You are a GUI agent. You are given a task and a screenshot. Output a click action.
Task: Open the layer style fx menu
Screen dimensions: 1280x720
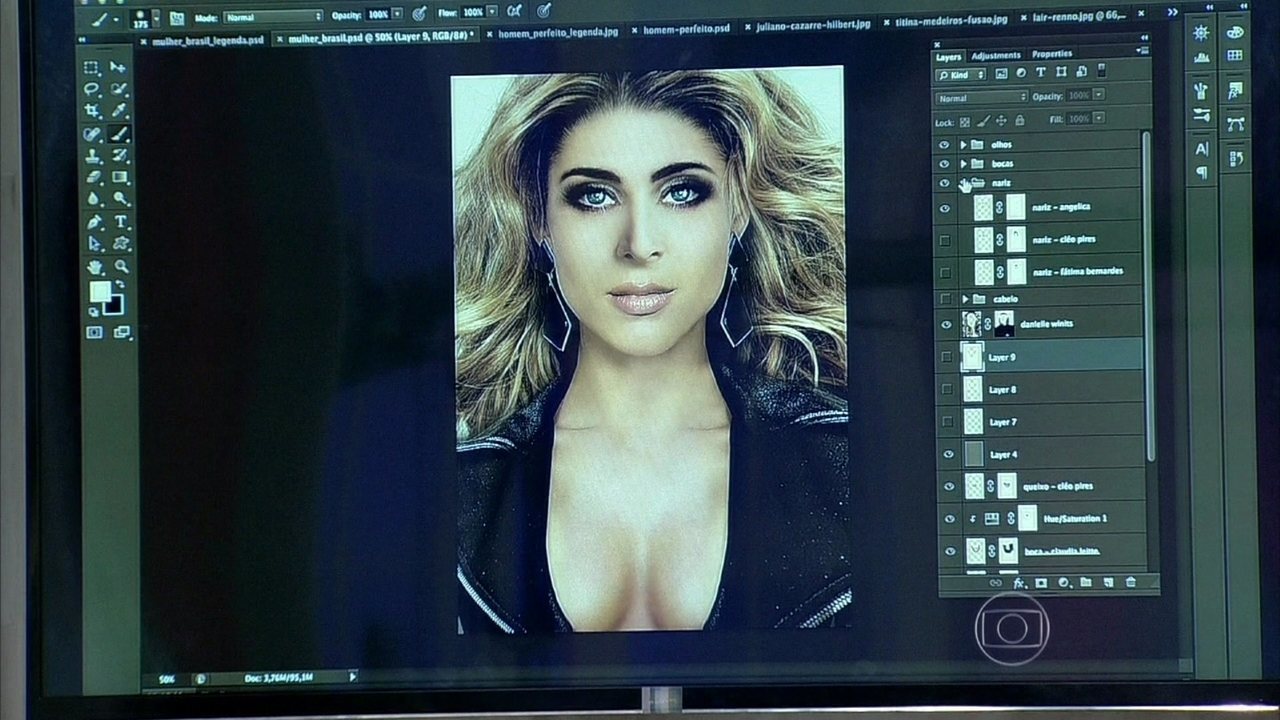pos(1019,582)
